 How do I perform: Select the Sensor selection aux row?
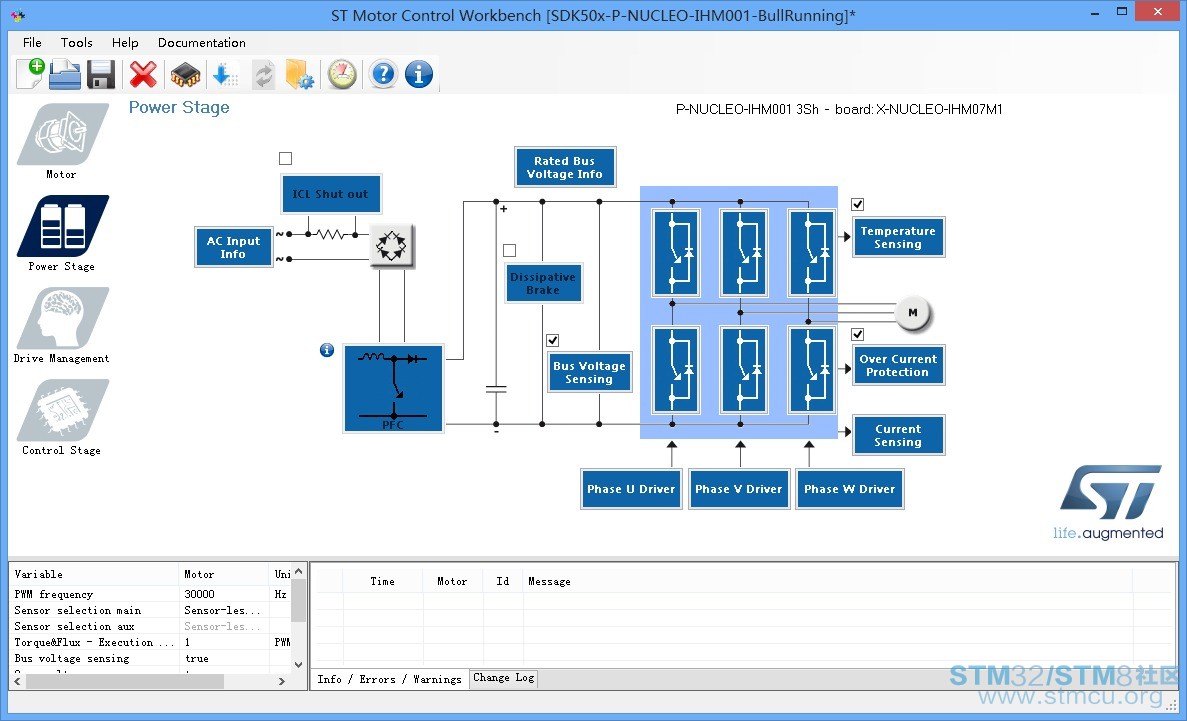pos(151,626)
